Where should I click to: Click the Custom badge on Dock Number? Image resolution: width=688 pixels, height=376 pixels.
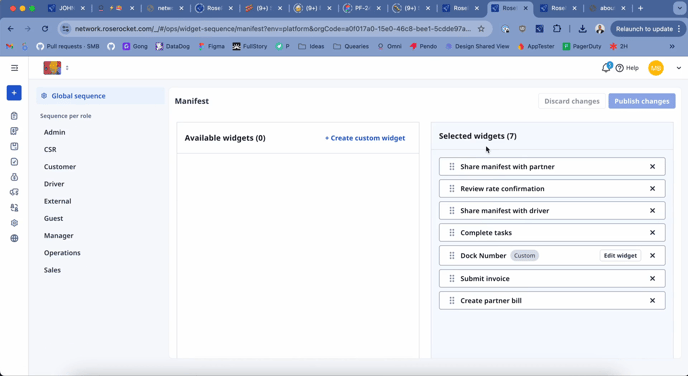coord(524,256)
